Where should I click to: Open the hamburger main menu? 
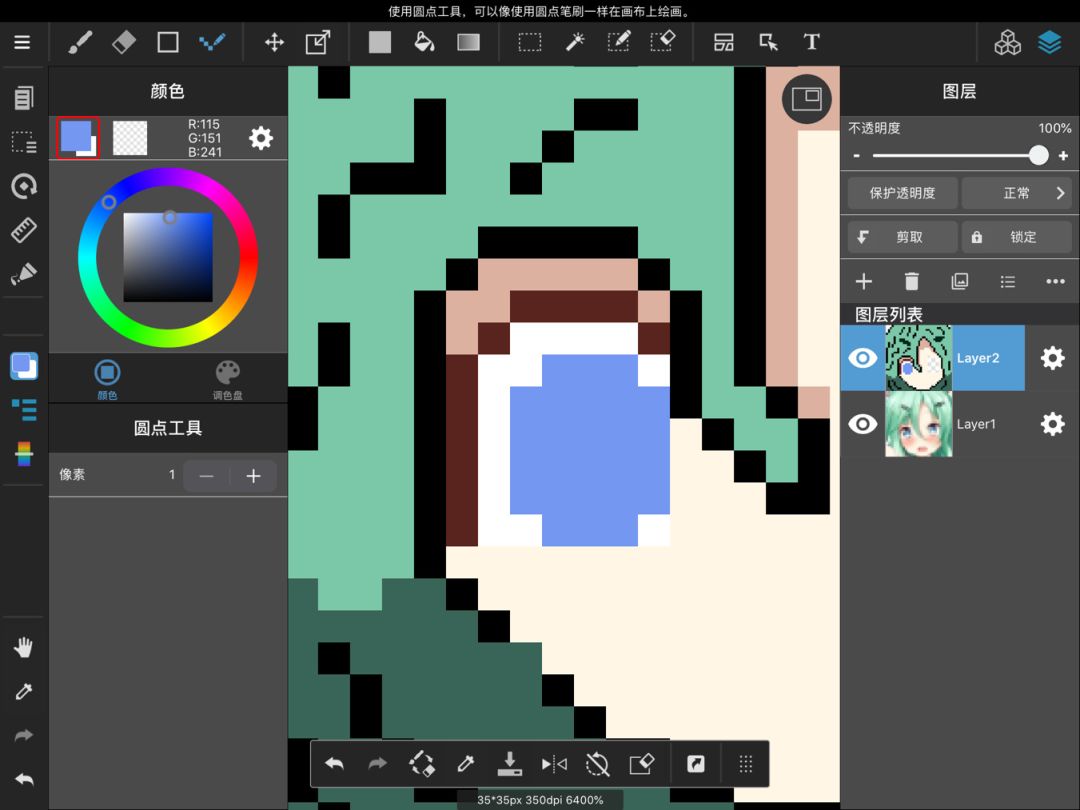(x=22, y=42)
